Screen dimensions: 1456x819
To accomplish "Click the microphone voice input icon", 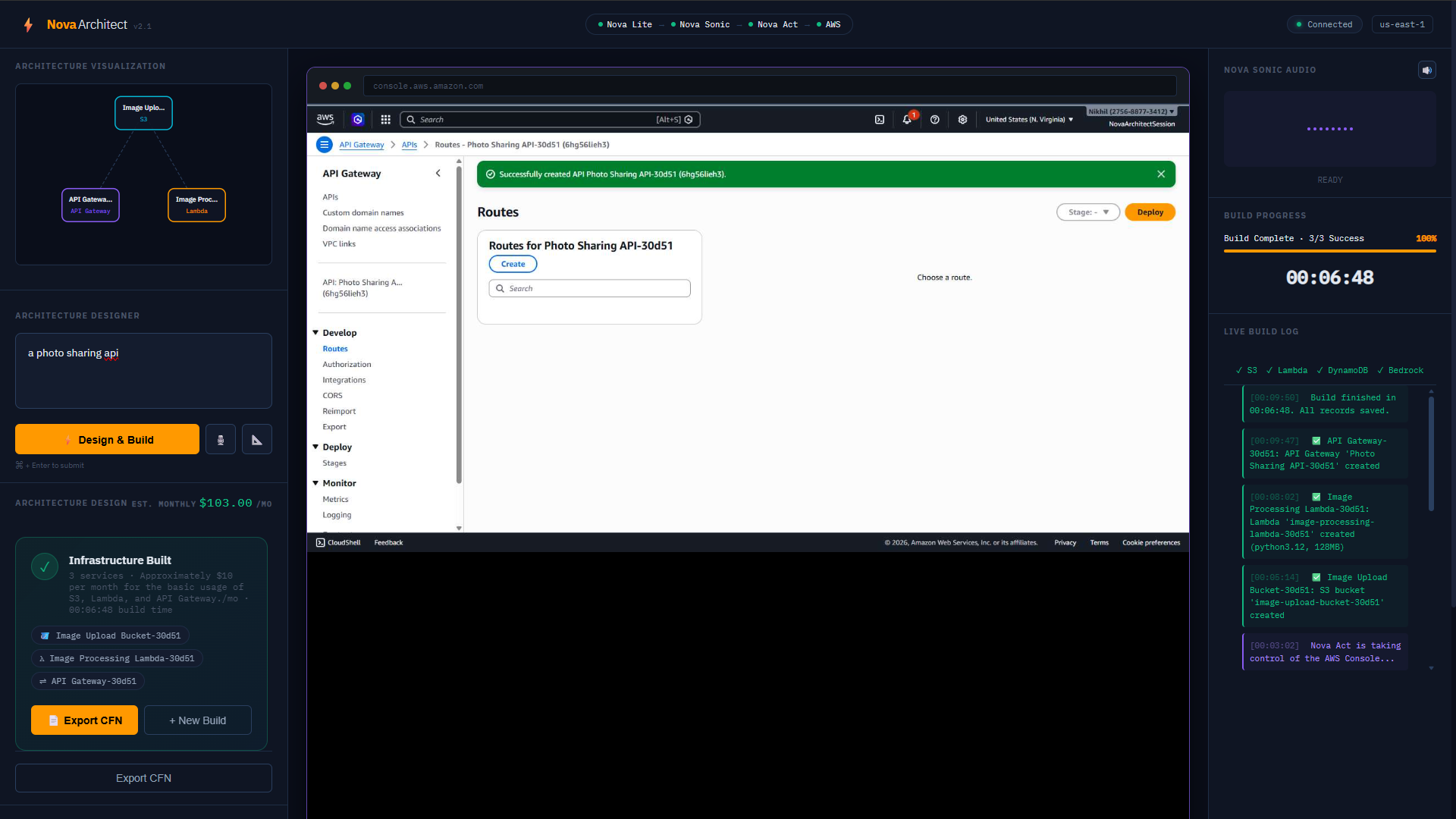I will 221,440.
